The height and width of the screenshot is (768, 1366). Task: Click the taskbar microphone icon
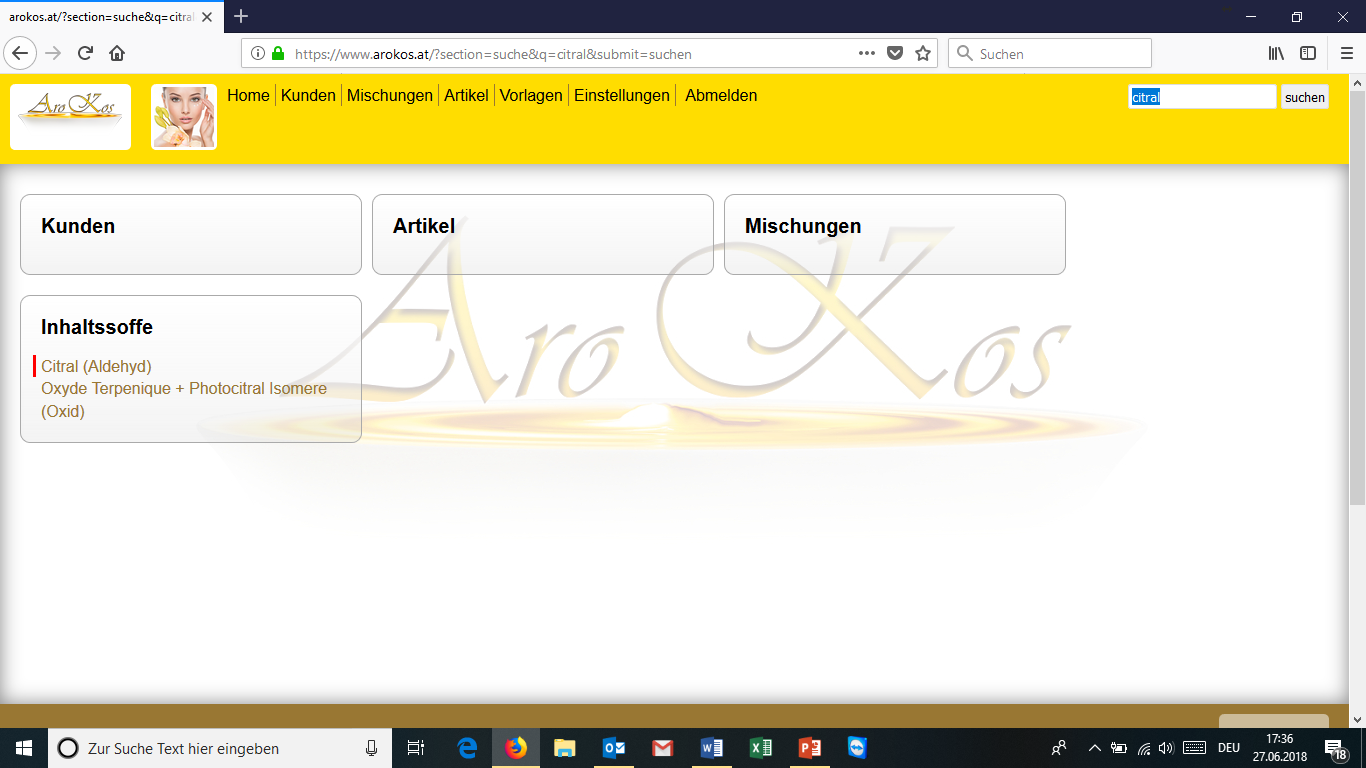click(371, 748)
